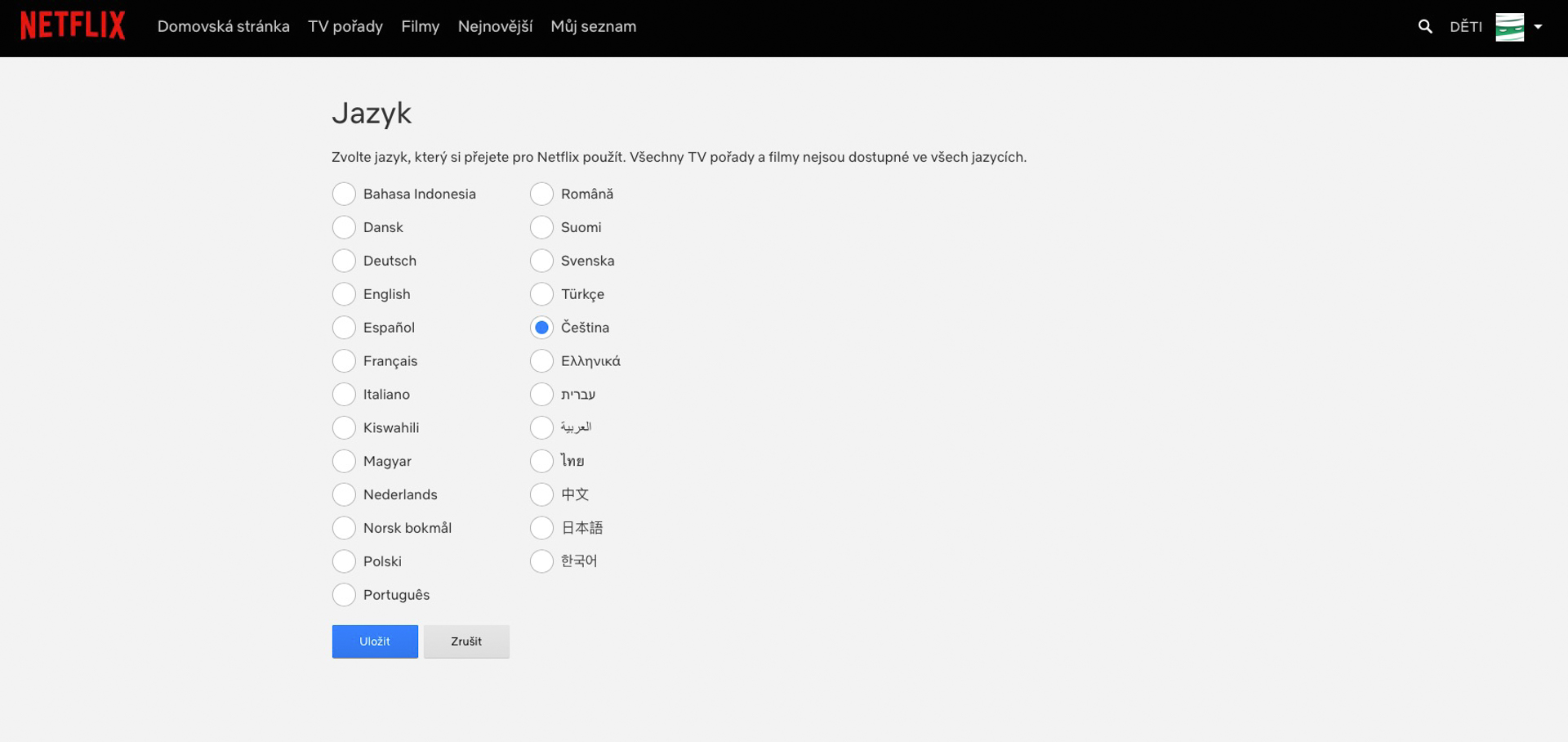The image size is (1568, 742).
Task: Click the selected Čeština radio button
Action: [x=541, y=328]
